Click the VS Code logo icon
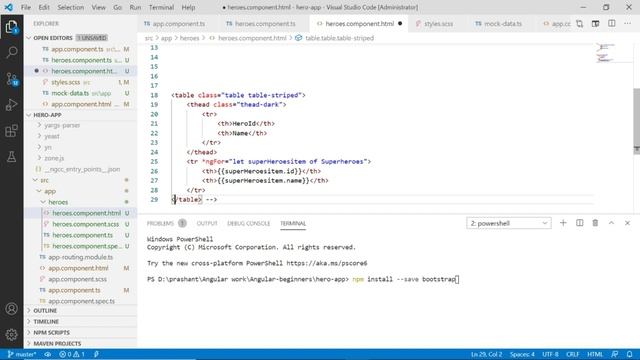640x360 pixels. point(9,7)
